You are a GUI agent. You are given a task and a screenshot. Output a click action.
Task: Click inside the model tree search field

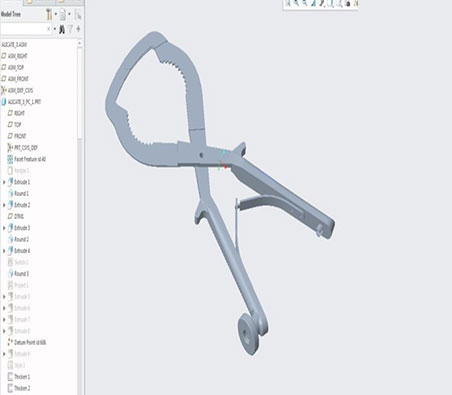23,29
